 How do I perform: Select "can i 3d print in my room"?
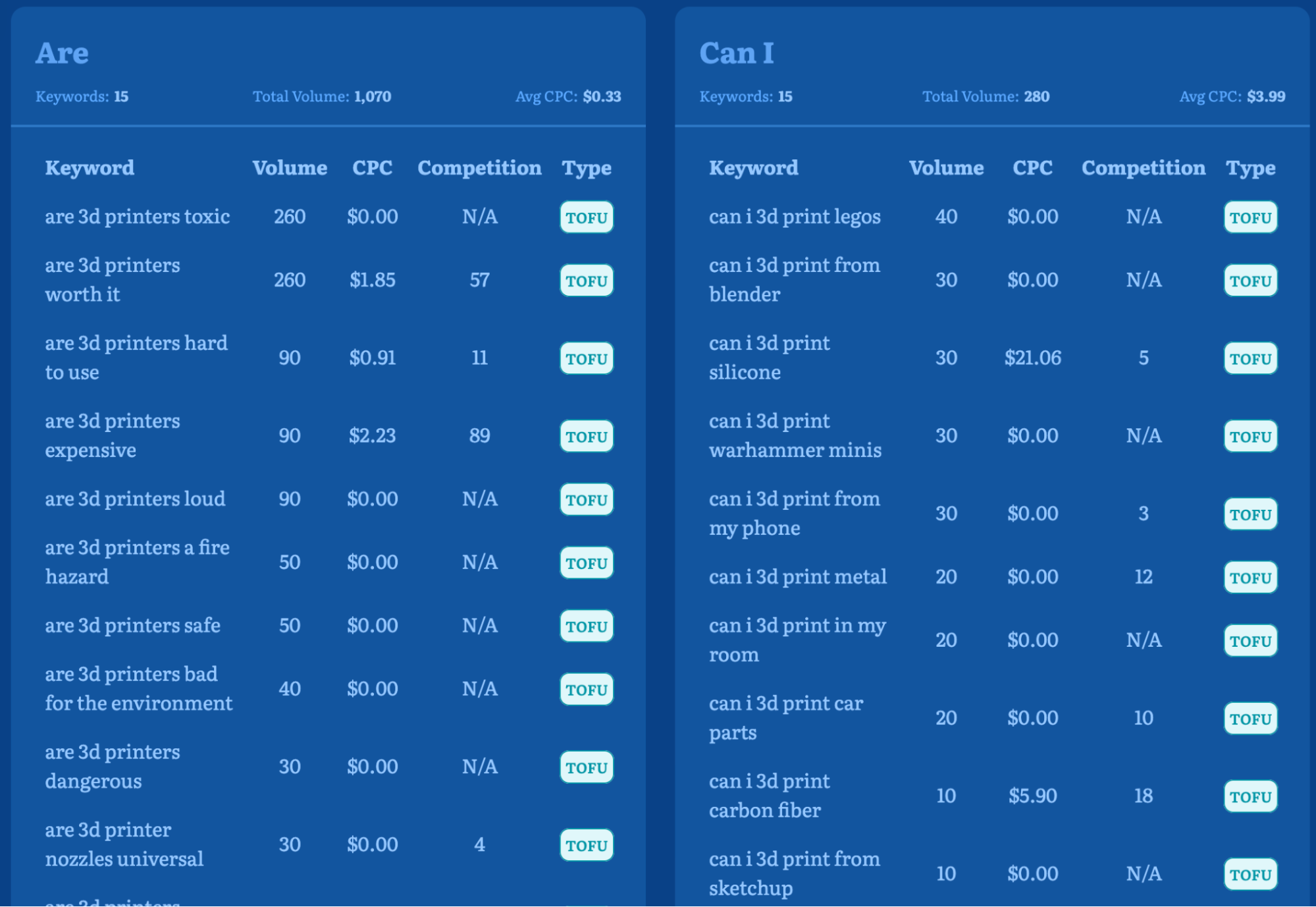coord(797,640)
